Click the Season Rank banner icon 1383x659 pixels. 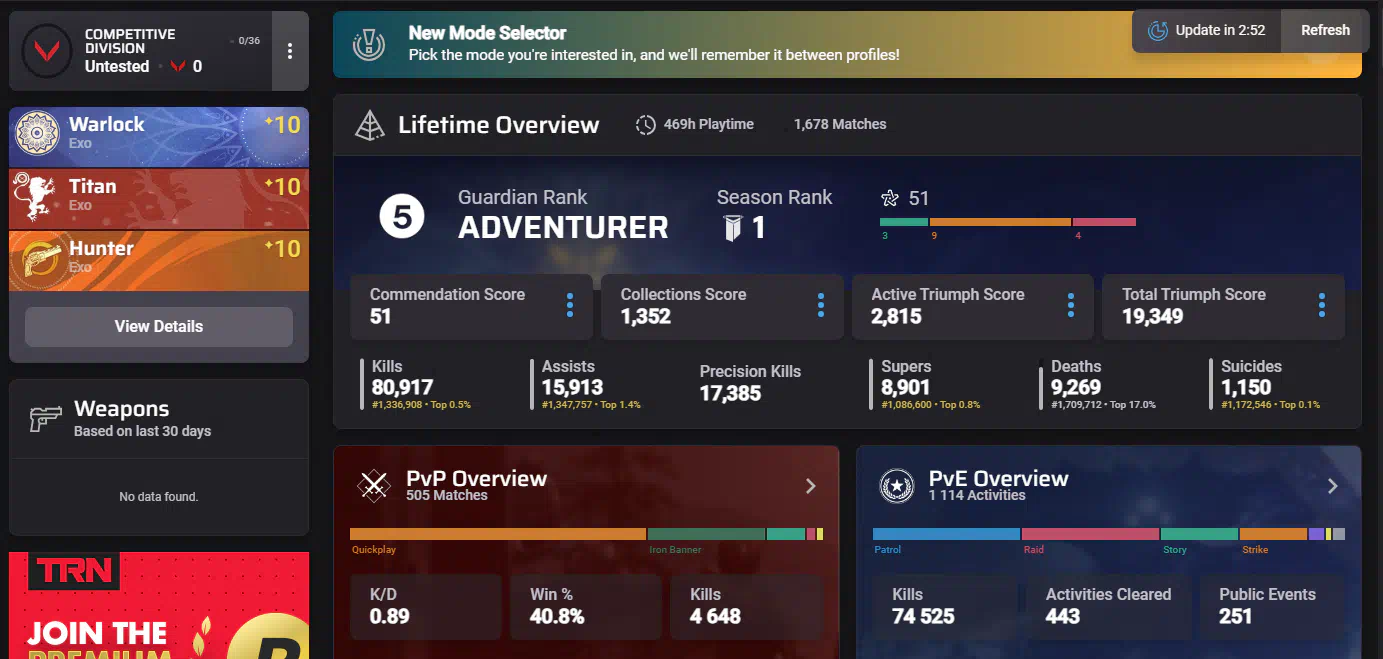click(733, 229)
